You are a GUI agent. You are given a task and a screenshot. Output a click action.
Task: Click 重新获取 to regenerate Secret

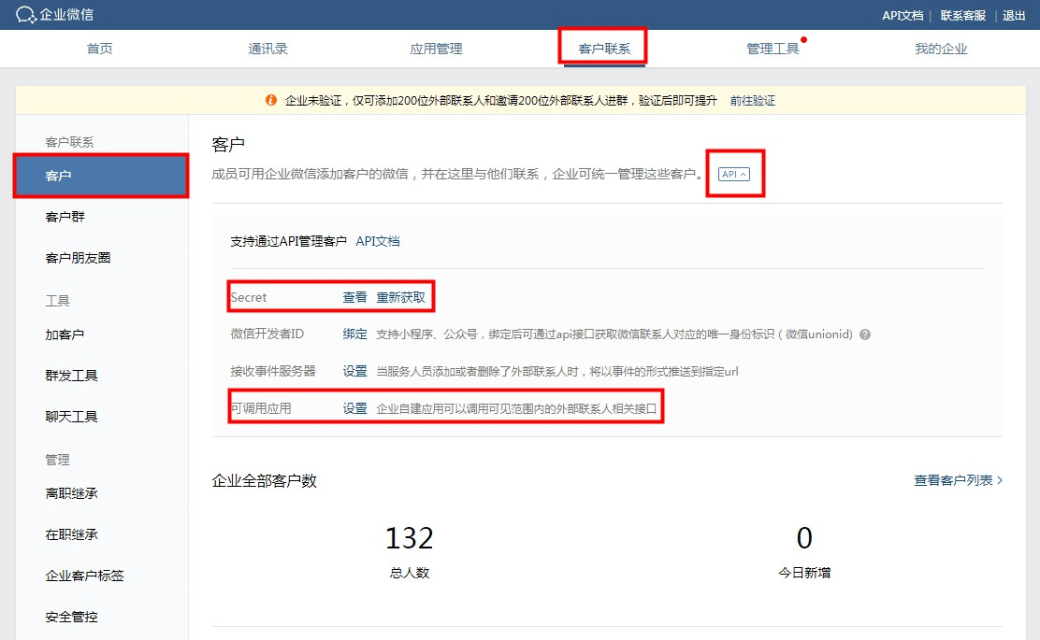click(x=400, y=297)
